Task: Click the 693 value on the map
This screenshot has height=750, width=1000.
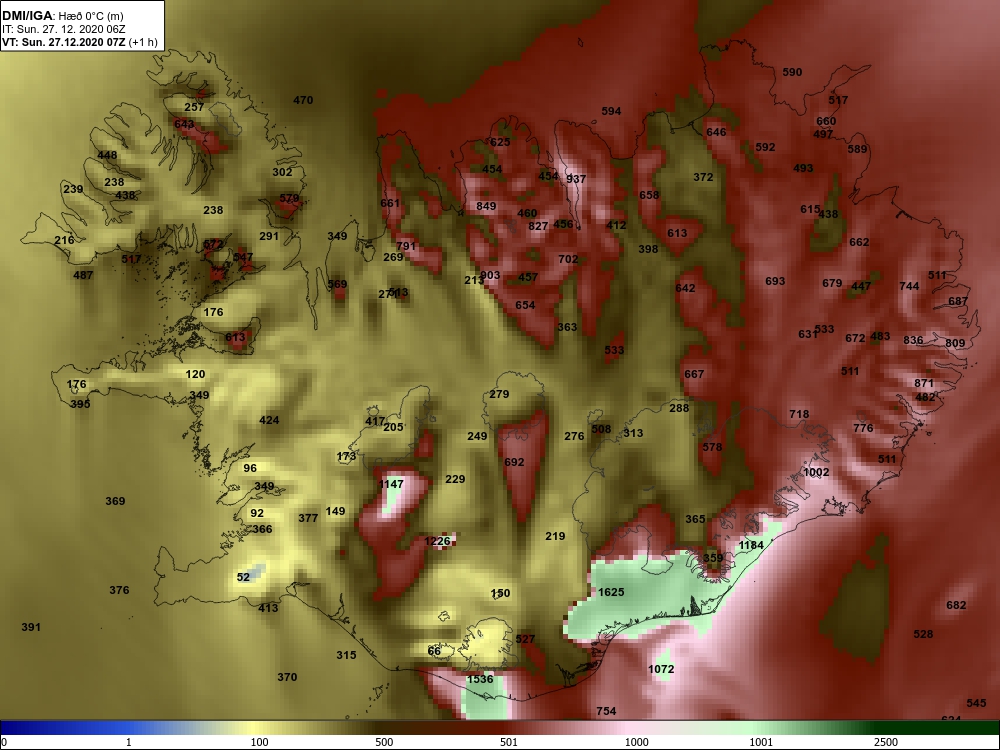Action: tap(775, 281)
